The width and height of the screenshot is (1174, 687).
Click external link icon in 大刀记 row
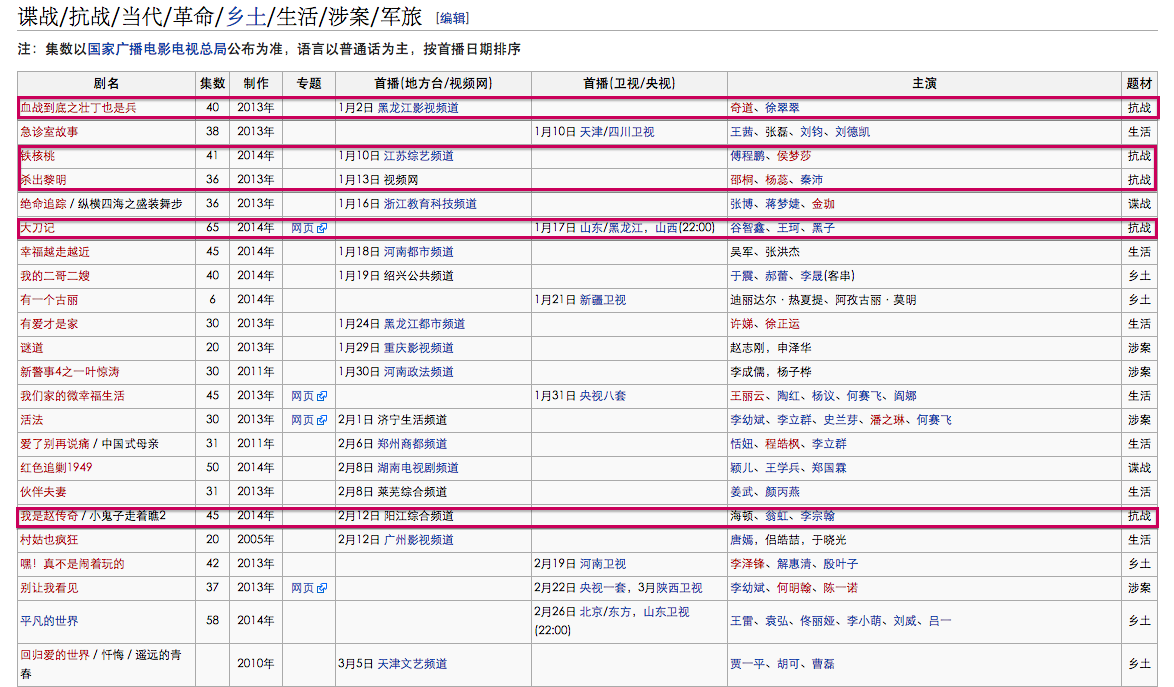point(322,228)
